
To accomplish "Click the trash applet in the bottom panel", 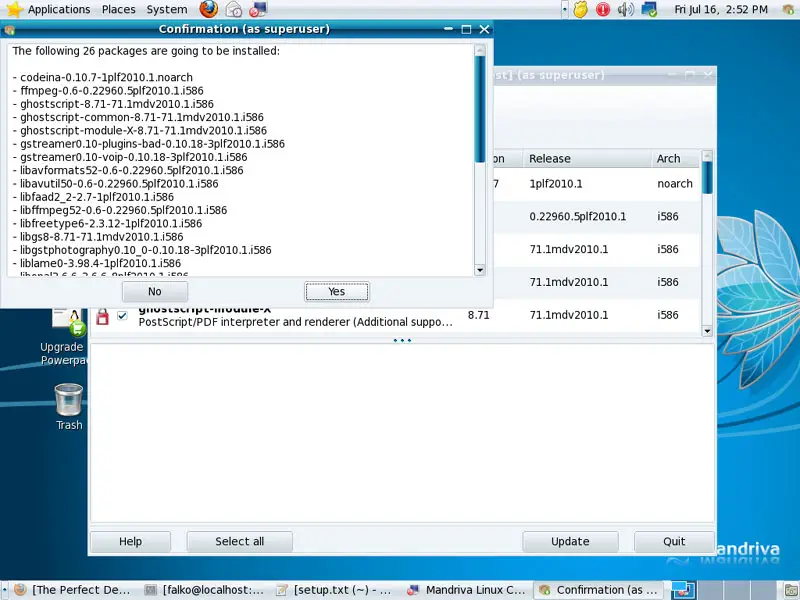I will coord(789,590).
